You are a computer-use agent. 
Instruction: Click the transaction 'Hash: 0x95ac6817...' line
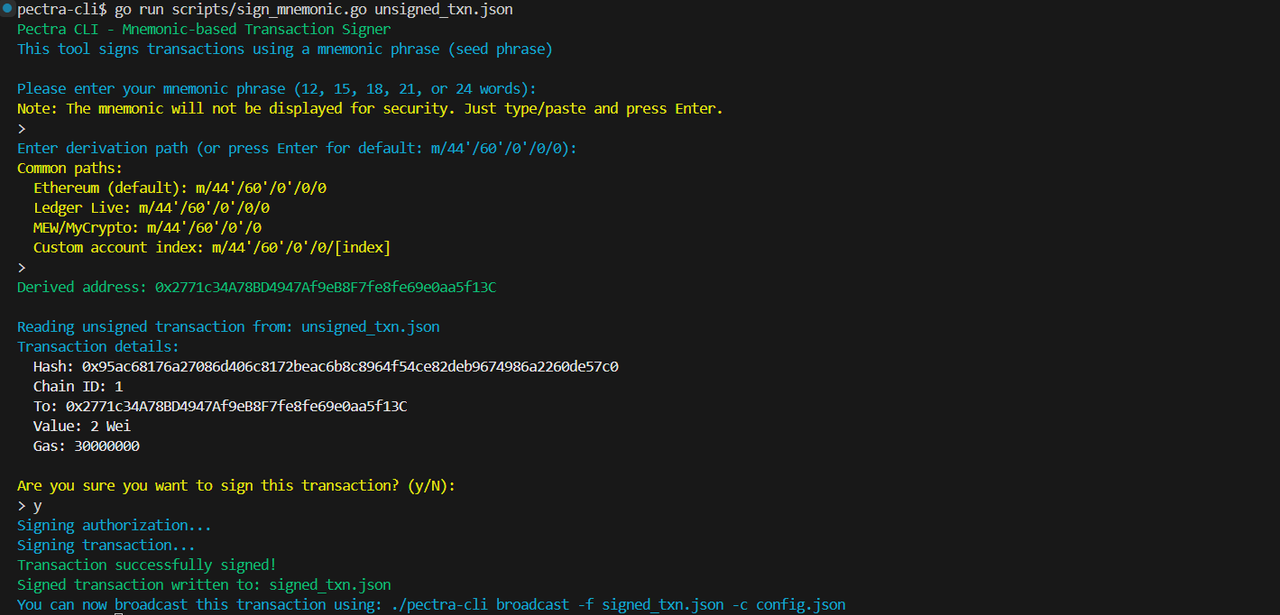326,366
